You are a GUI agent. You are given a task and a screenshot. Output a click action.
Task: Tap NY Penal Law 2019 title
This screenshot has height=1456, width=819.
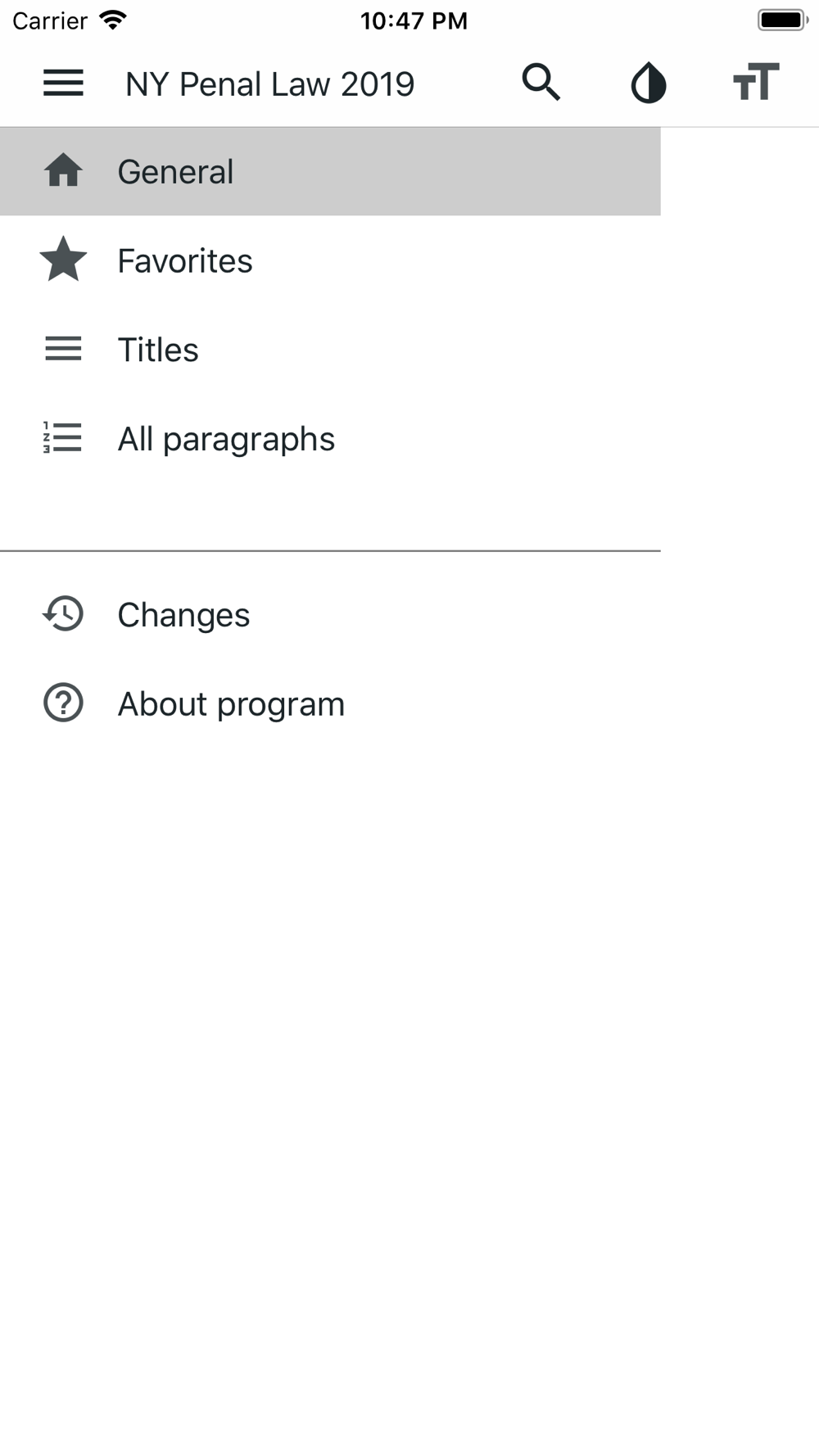point(270,84)
